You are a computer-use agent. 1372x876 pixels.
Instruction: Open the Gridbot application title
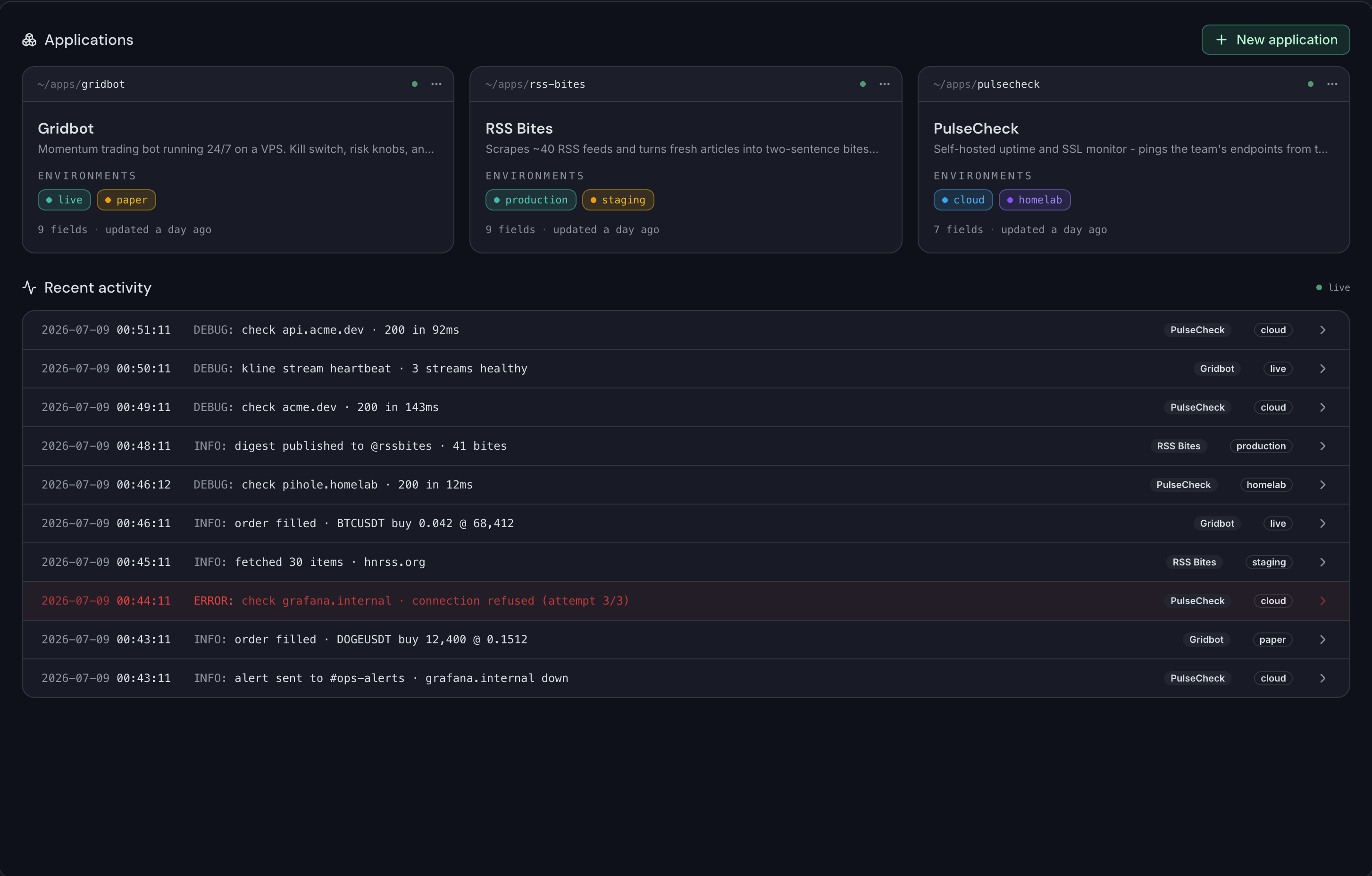tap(66, 129)
